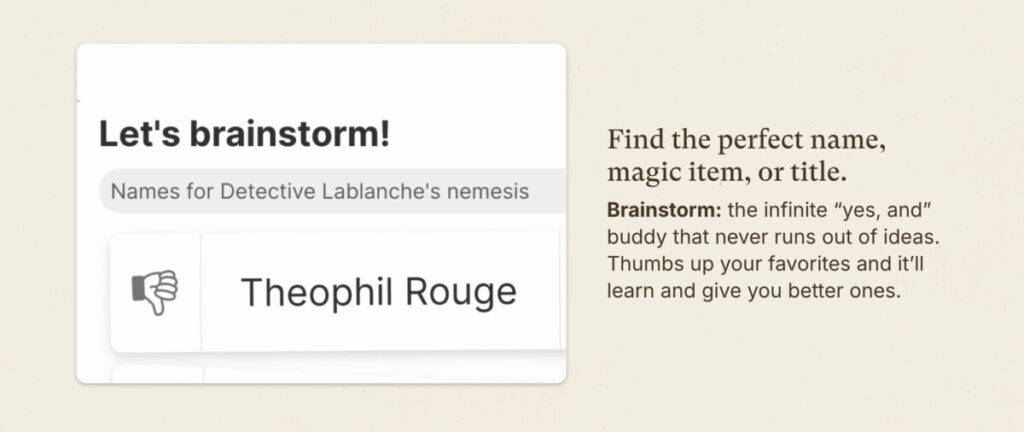
Task: Select the Theophil Rouge name suggestion
Action: click(379, 292)
